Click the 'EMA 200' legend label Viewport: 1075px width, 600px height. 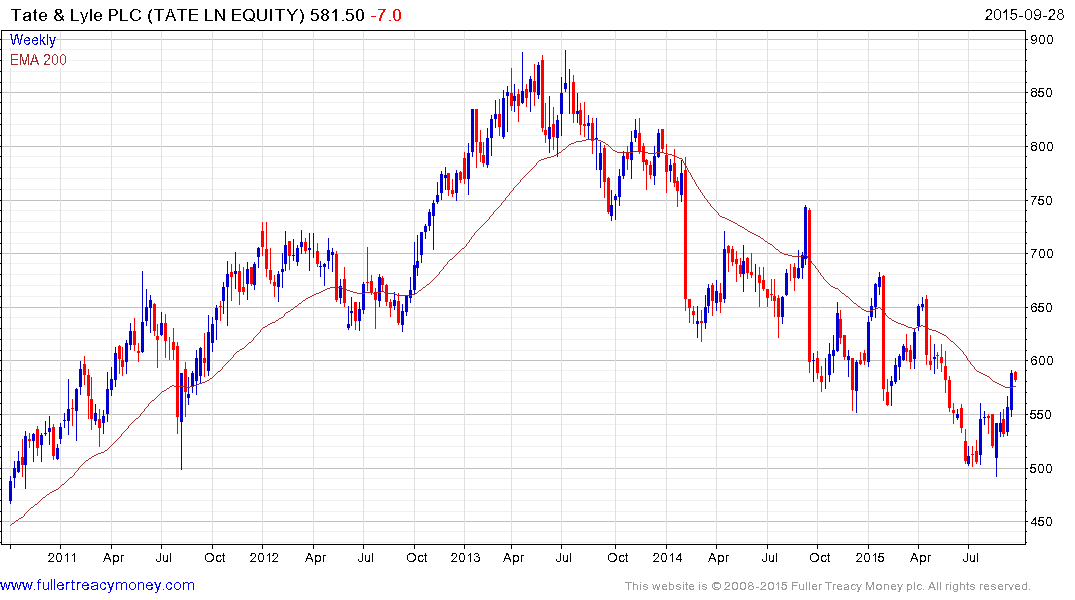(x=38, y=60)
